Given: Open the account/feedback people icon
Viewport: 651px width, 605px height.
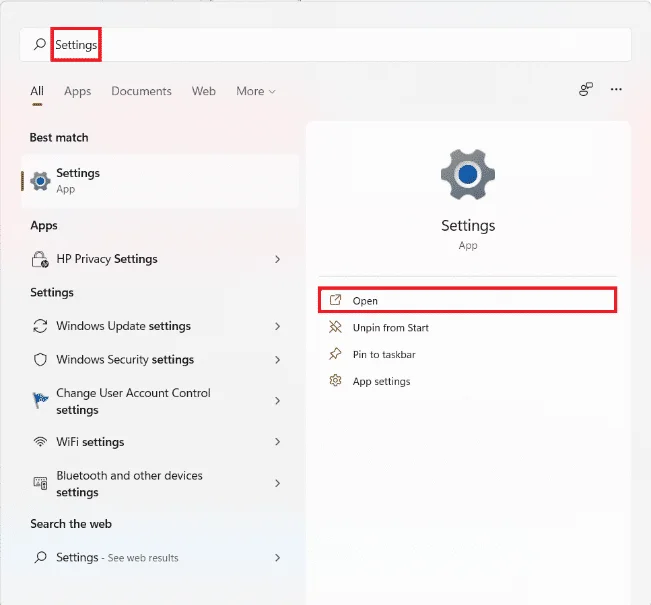Looking at the screenshot, I should tap(586, 89).
